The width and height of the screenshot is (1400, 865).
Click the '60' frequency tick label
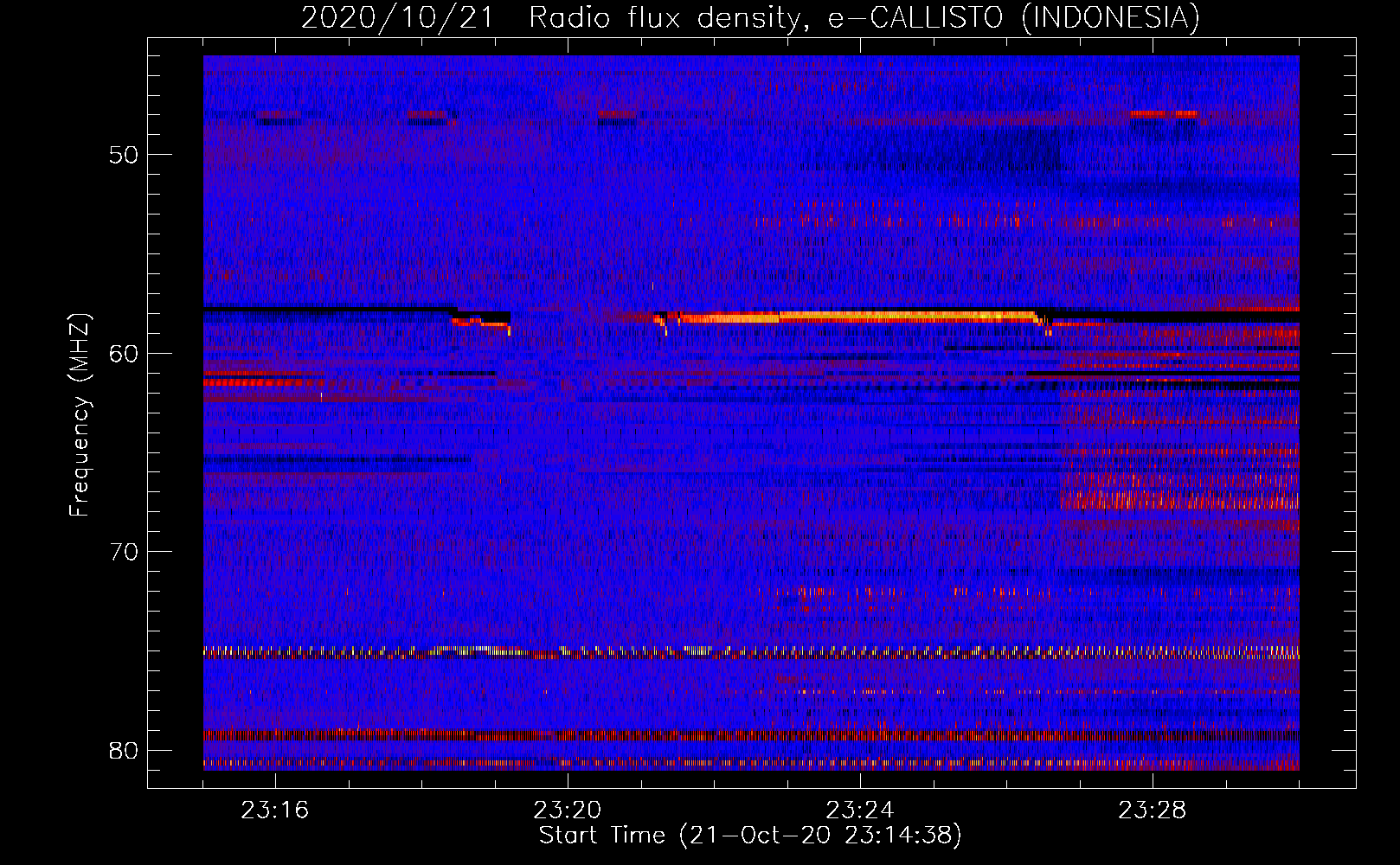pos(124,353)
